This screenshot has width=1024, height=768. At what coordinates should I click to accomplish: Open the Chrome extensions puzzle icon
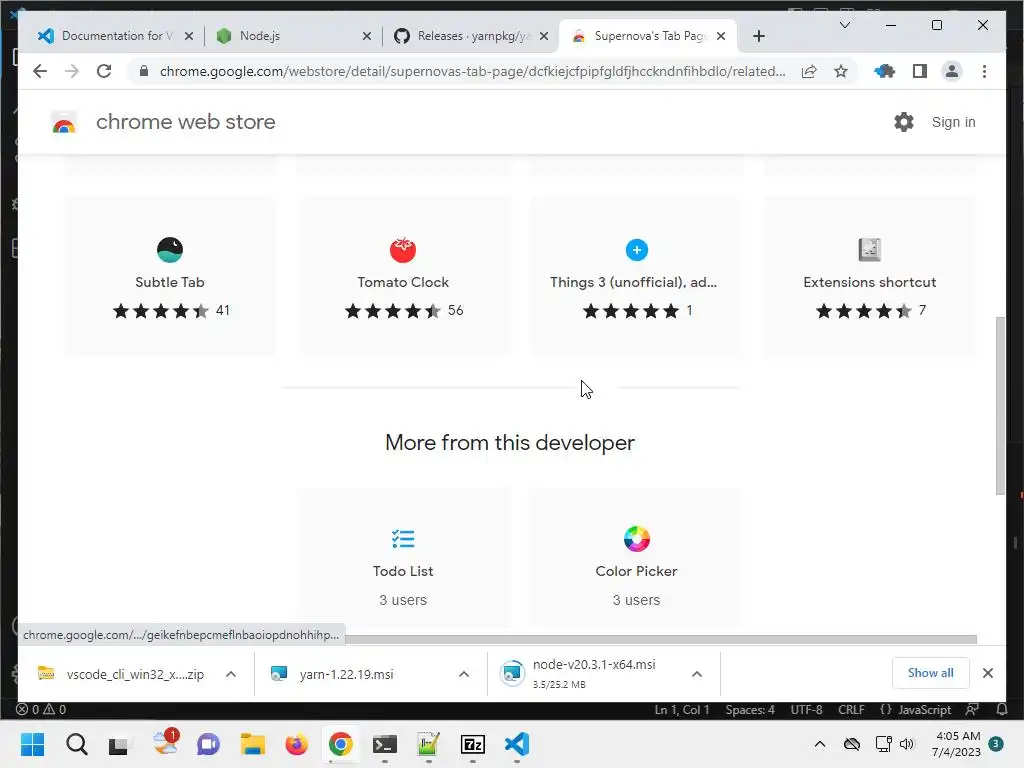tap(885, 71)
